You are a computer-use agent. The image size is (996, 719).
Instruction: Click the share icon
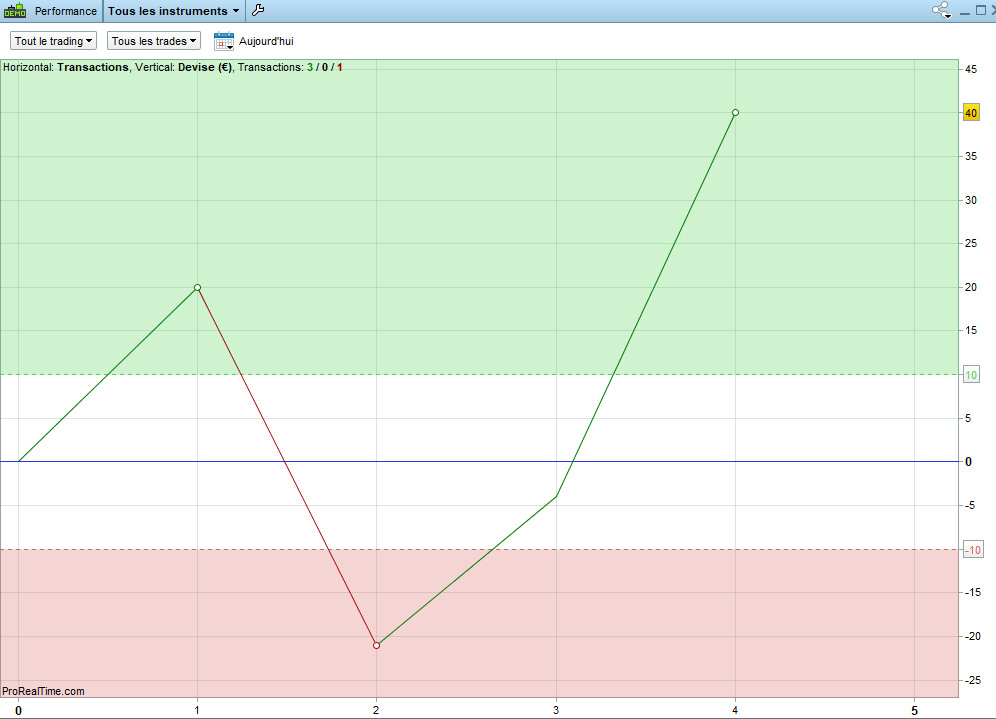coord(941,10)
